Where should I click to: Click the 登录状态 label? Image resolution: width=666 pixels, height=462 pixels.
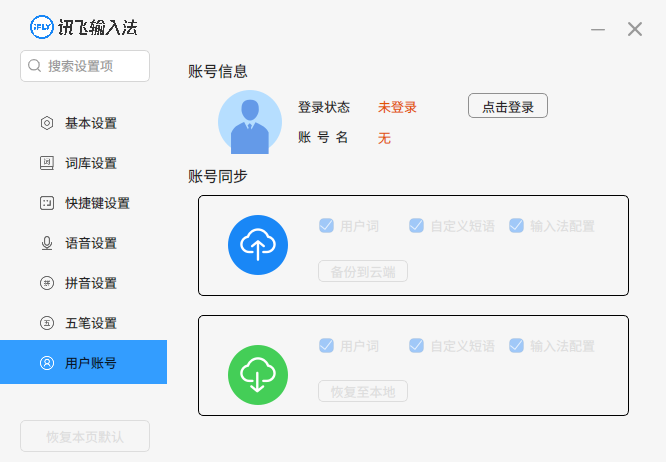click(324, 107)
